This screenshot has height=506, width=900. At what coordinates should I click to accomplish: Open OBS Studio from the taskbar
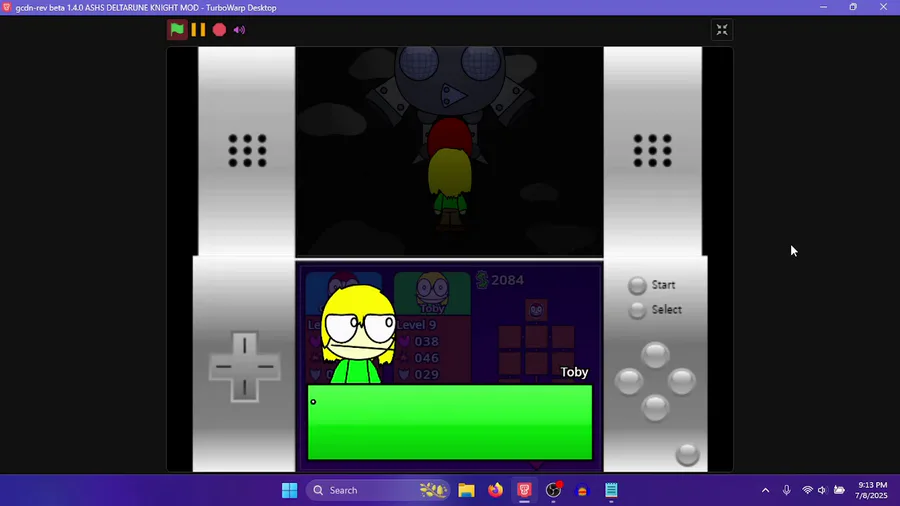[x=553, y=491]
